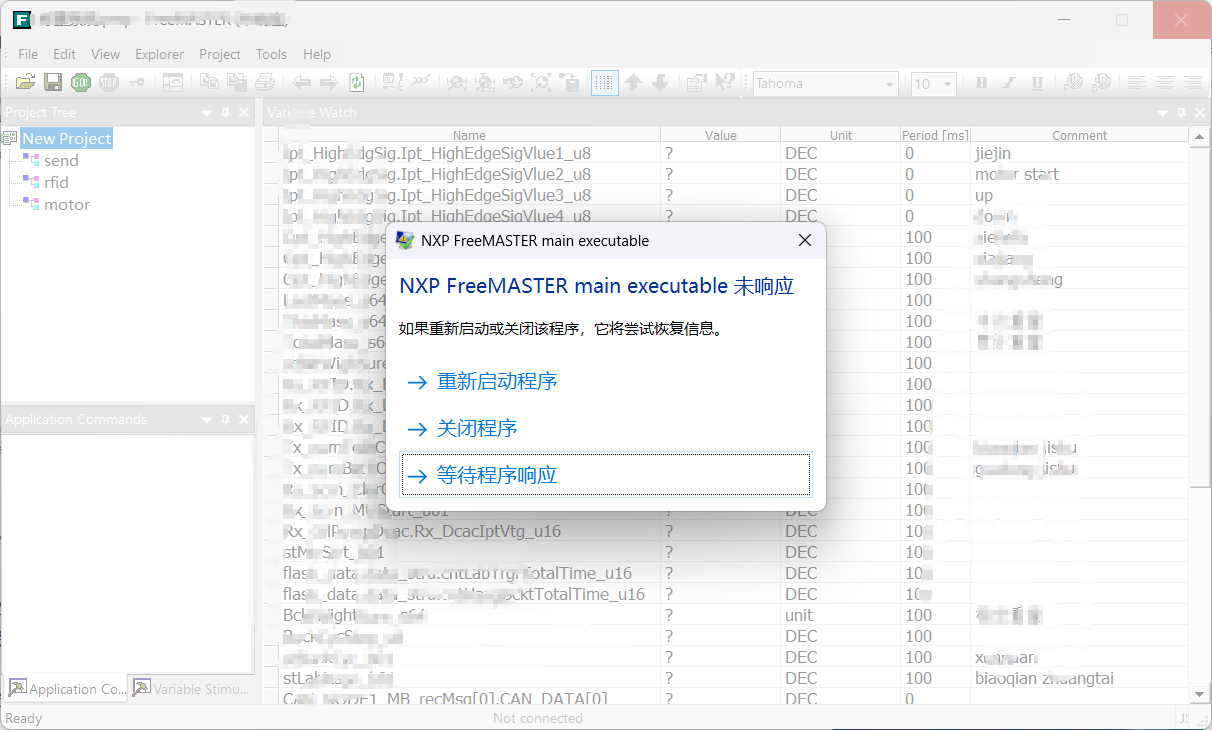The image size is (1212, 730).
Task: Open the Variable Watch panel options arrow
Action: [x=1163, y=113]
